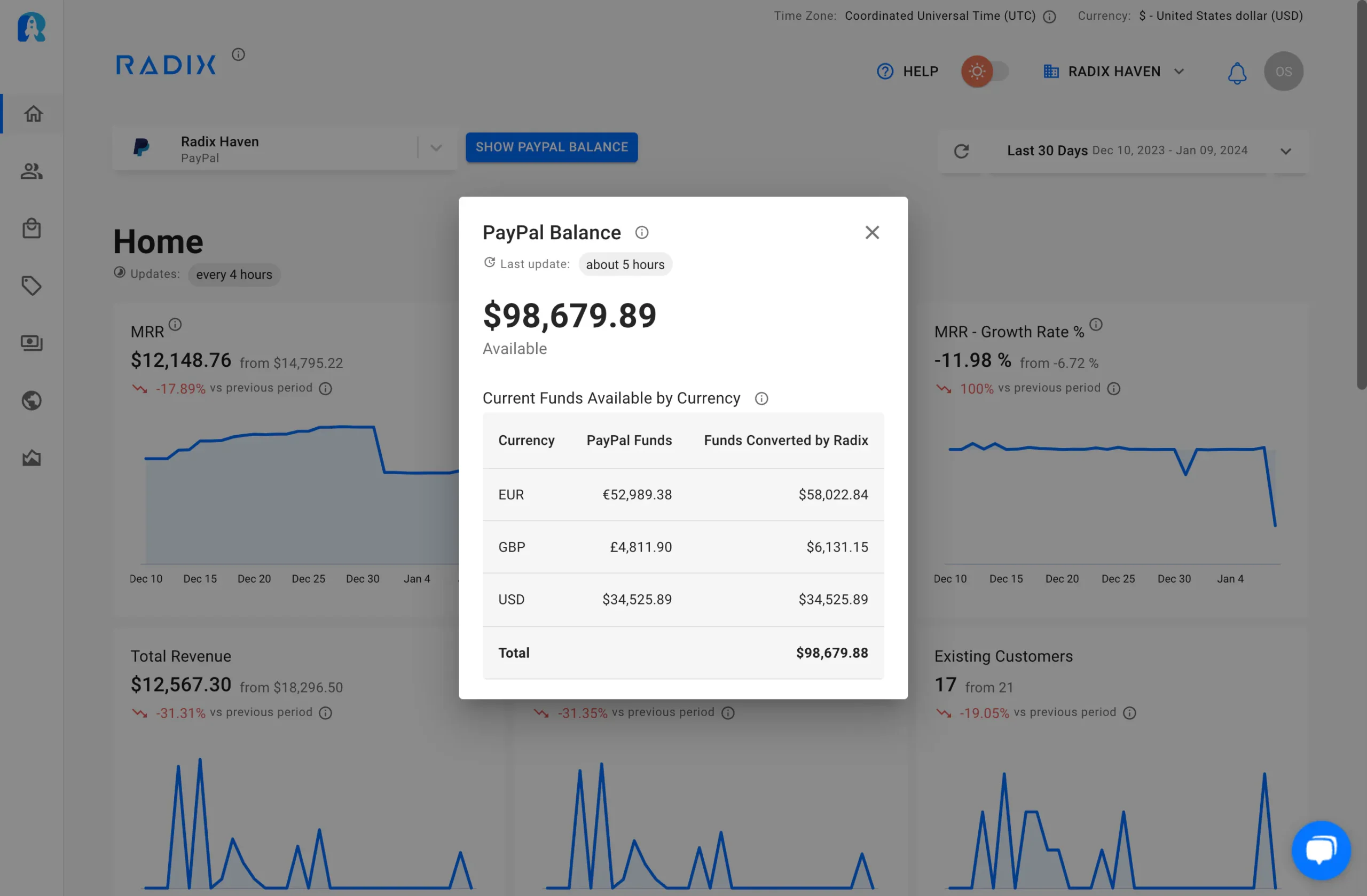1367x896 pixels.
Task: Open the chat support bubble
Action: tap(1321, 850)
